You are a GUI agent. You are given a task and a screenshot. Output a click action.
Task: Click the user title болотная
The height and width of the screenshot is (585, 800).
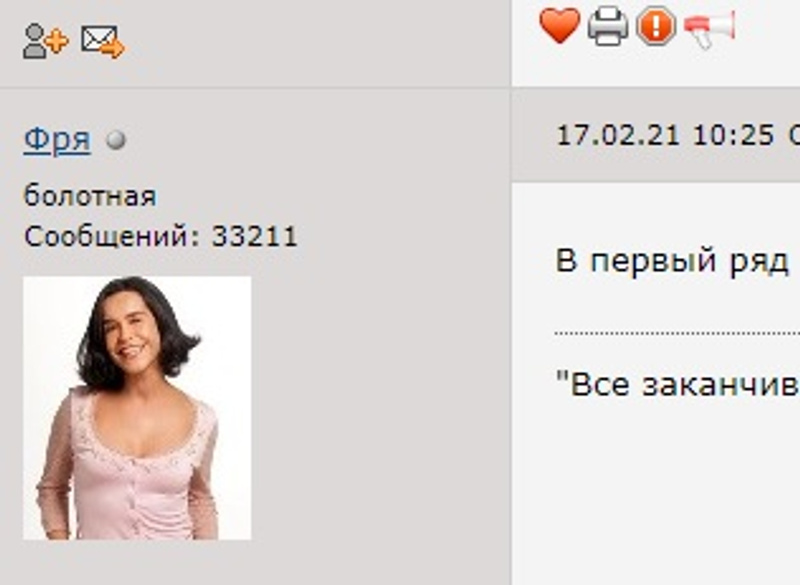(90, 196)
